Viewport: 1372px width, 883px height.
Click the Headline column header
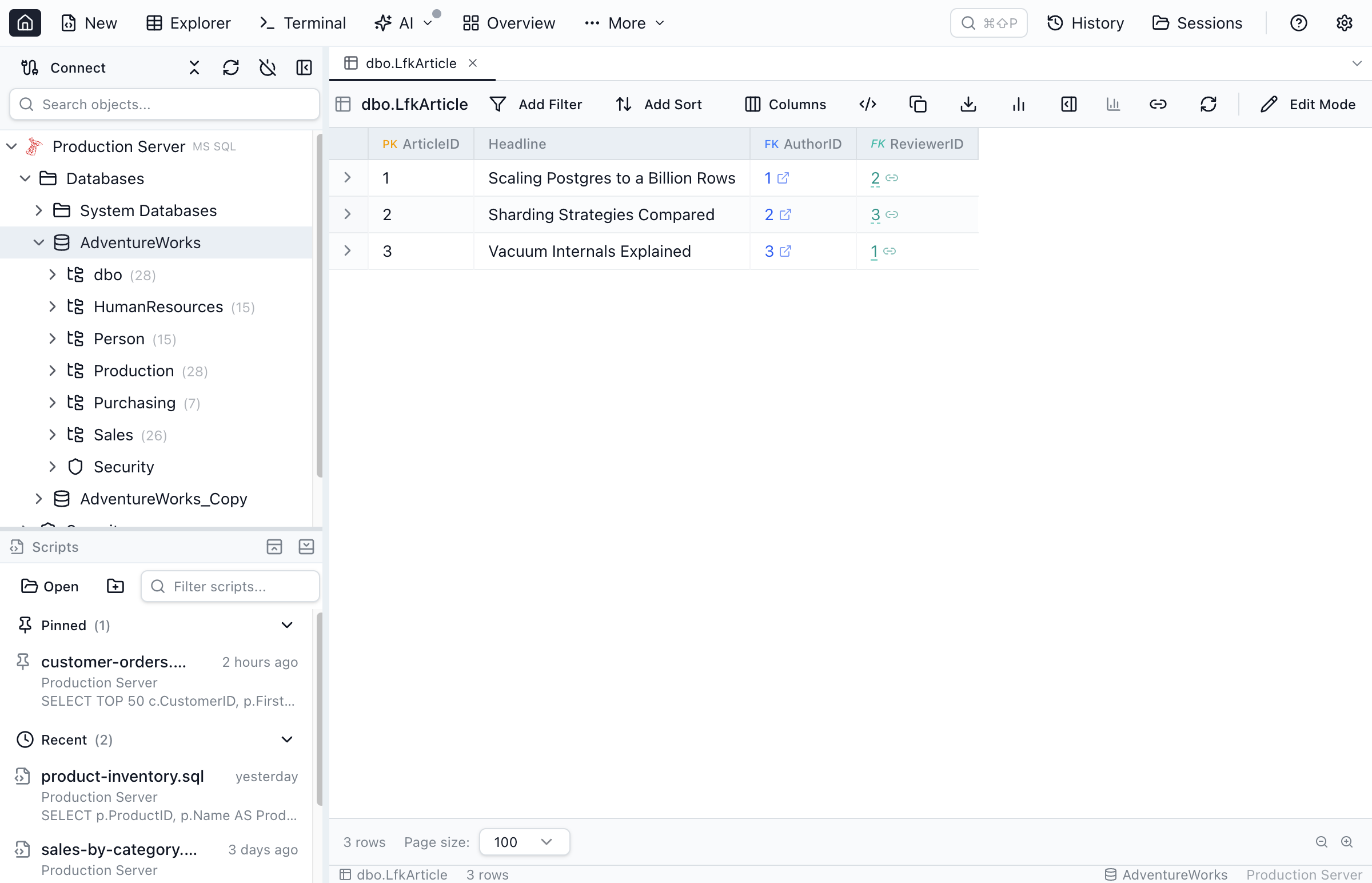click(612, 144)
